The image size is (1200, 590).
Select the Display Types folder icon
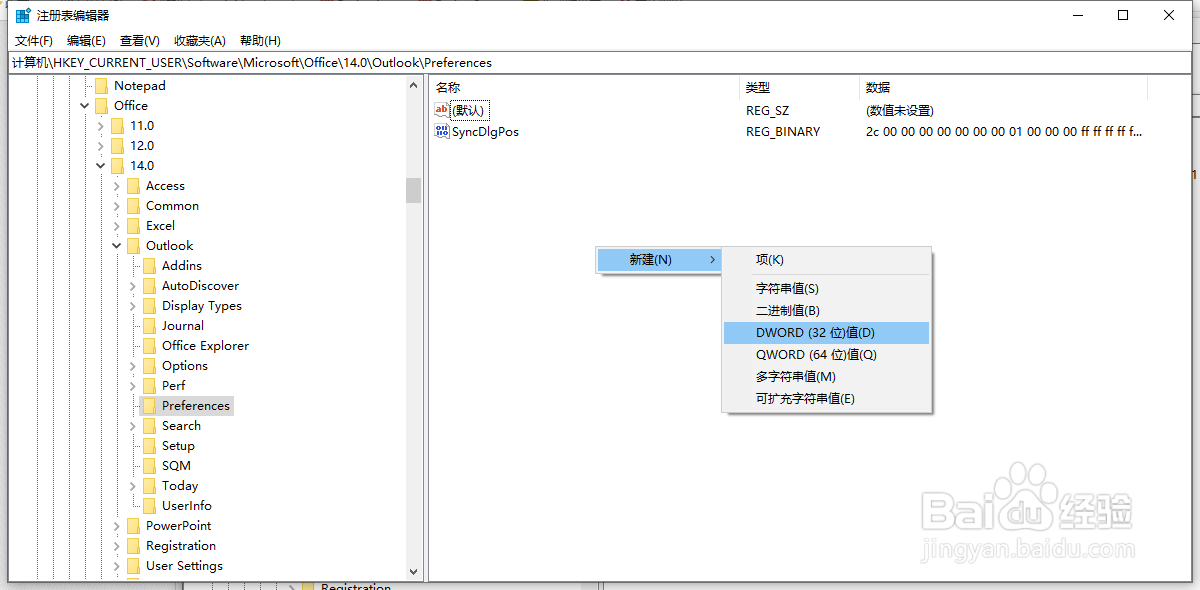(x=150, y=305)
